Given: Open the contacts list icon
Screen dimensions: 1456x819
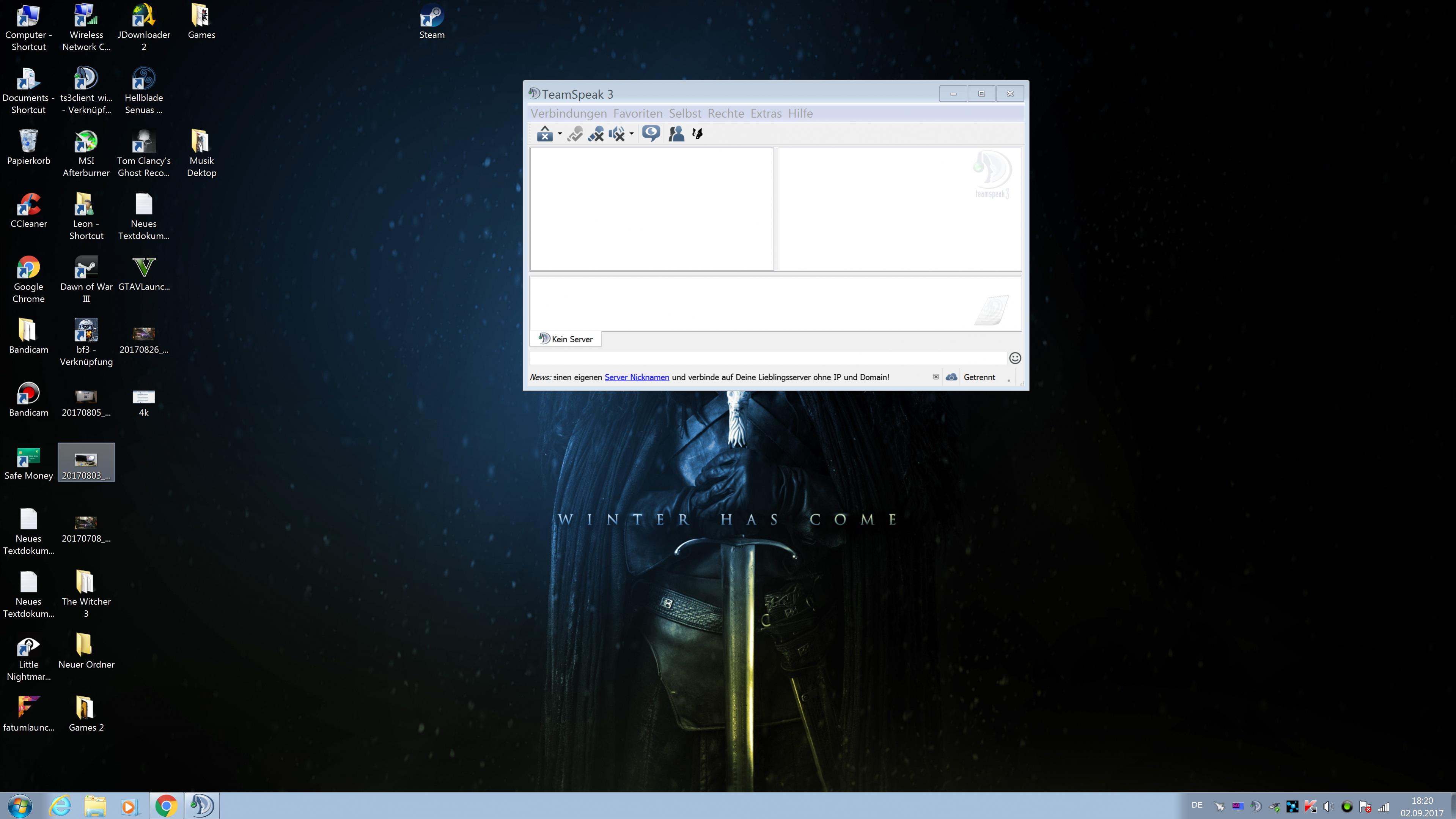Looking at the screenshot, I should pyautogui.click(x=676, y=134).
